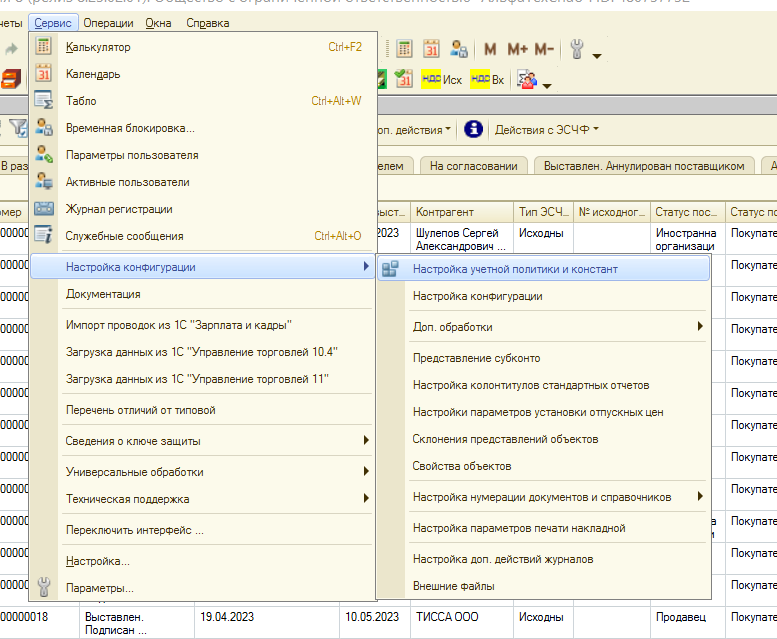Click the calendar icon in the top toolbar
Image resolution: width=777 pixels, height=639 pixels.
(431, 49)
